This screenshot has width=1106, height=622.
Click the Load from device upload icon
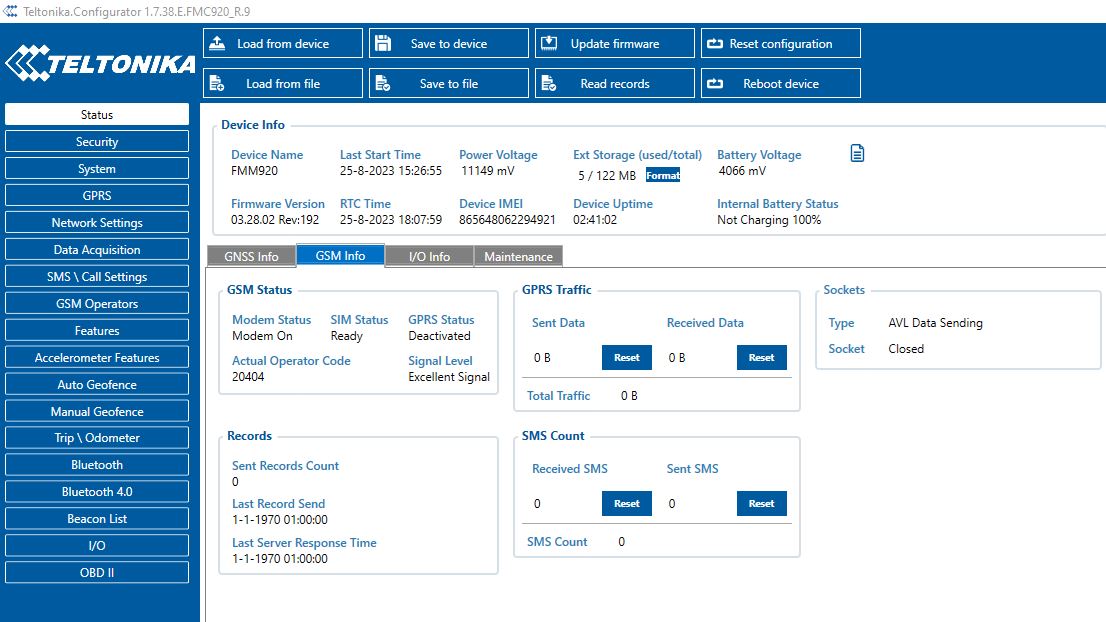pos(217,43)
